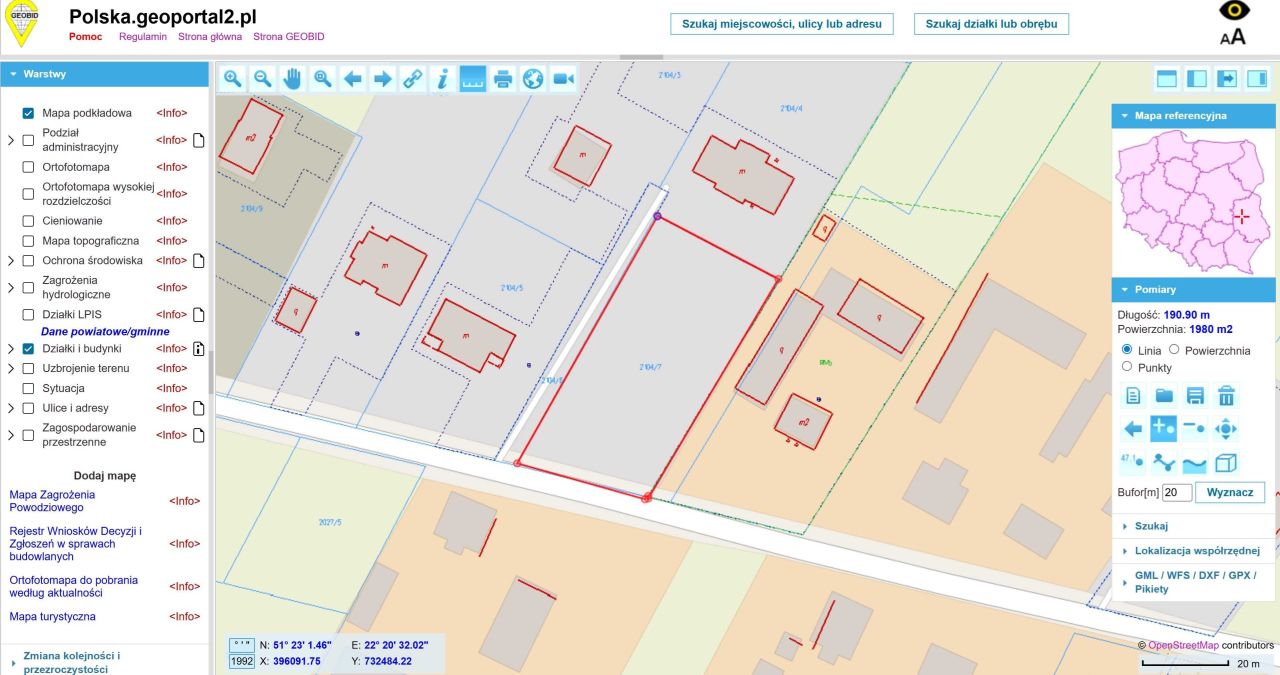Image resolution: width=1280 pixels, height=675 pixels.
Task: Click the panel arrow layout icon
Action: coord(1227,79)
